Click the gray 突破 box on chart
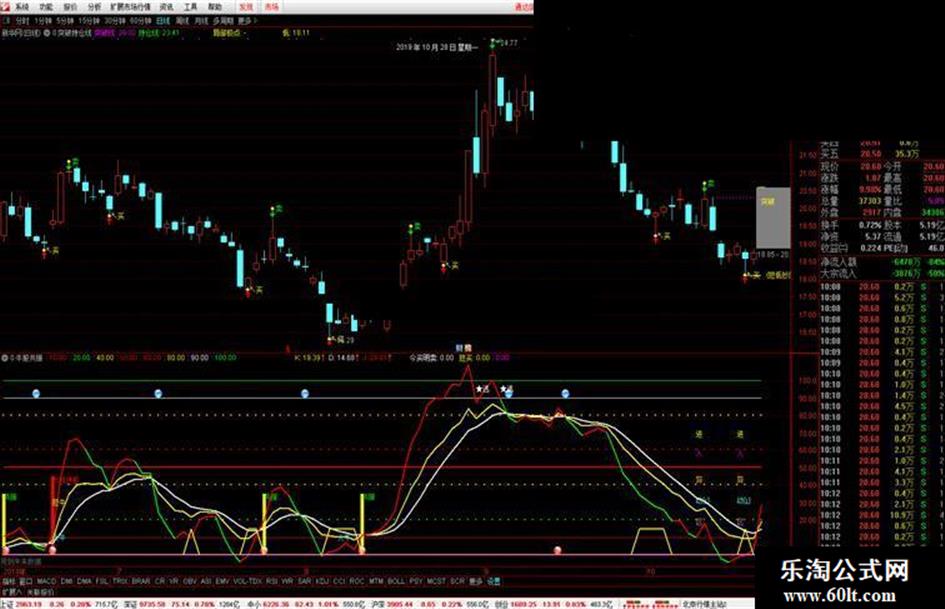This screenshot has height=609, width=945. coord(773,218)
